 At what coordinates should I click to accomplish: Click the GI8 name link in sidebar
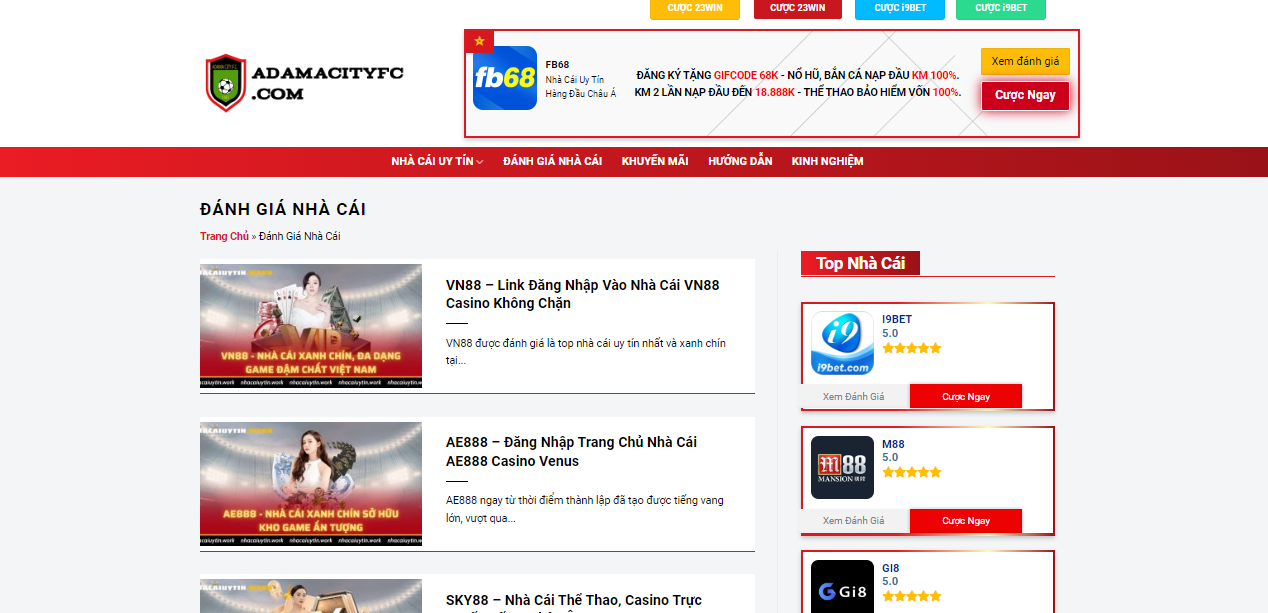click(890, 568)
